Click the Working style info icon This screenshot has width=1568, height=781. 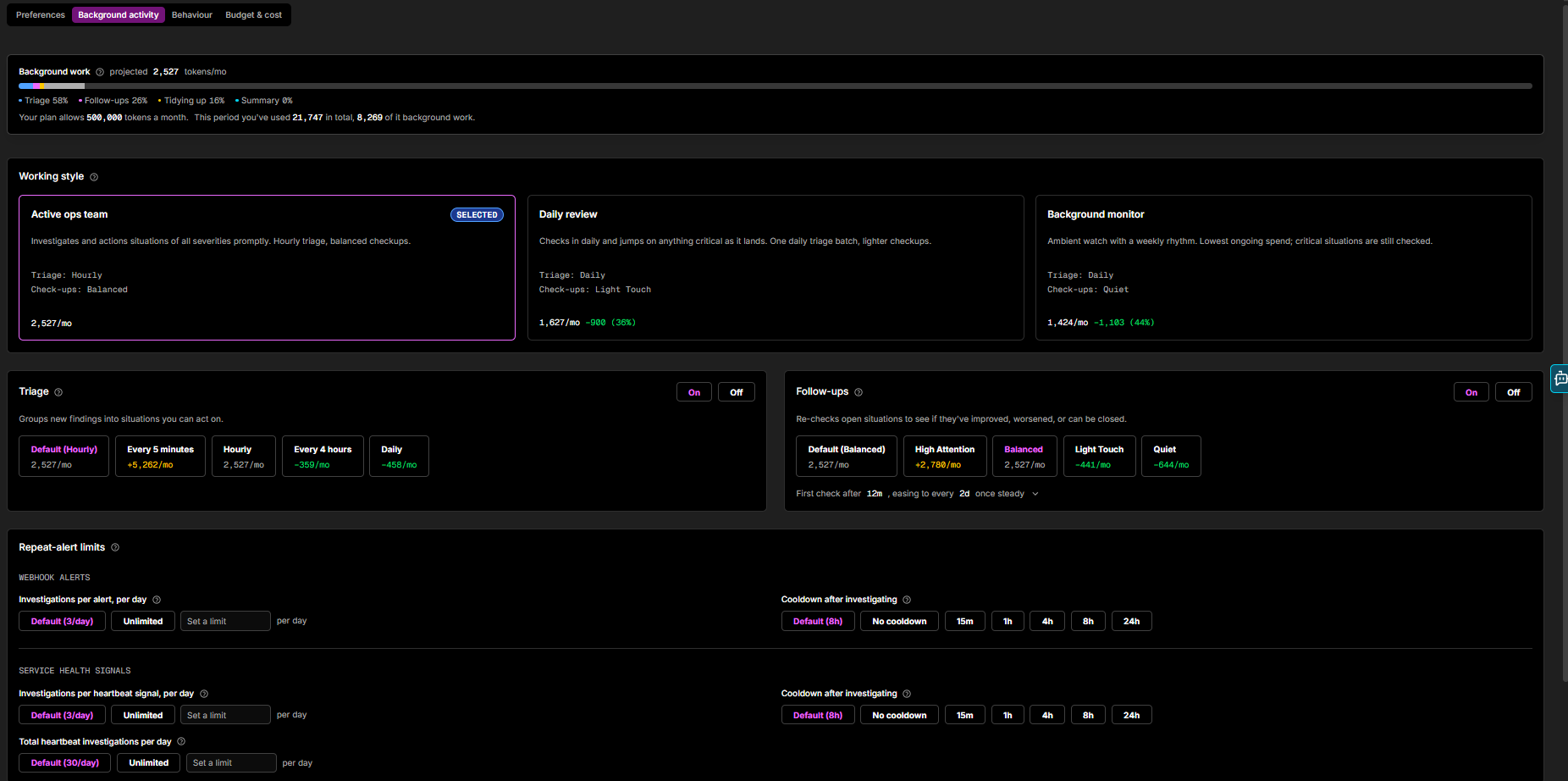(94, 177)
